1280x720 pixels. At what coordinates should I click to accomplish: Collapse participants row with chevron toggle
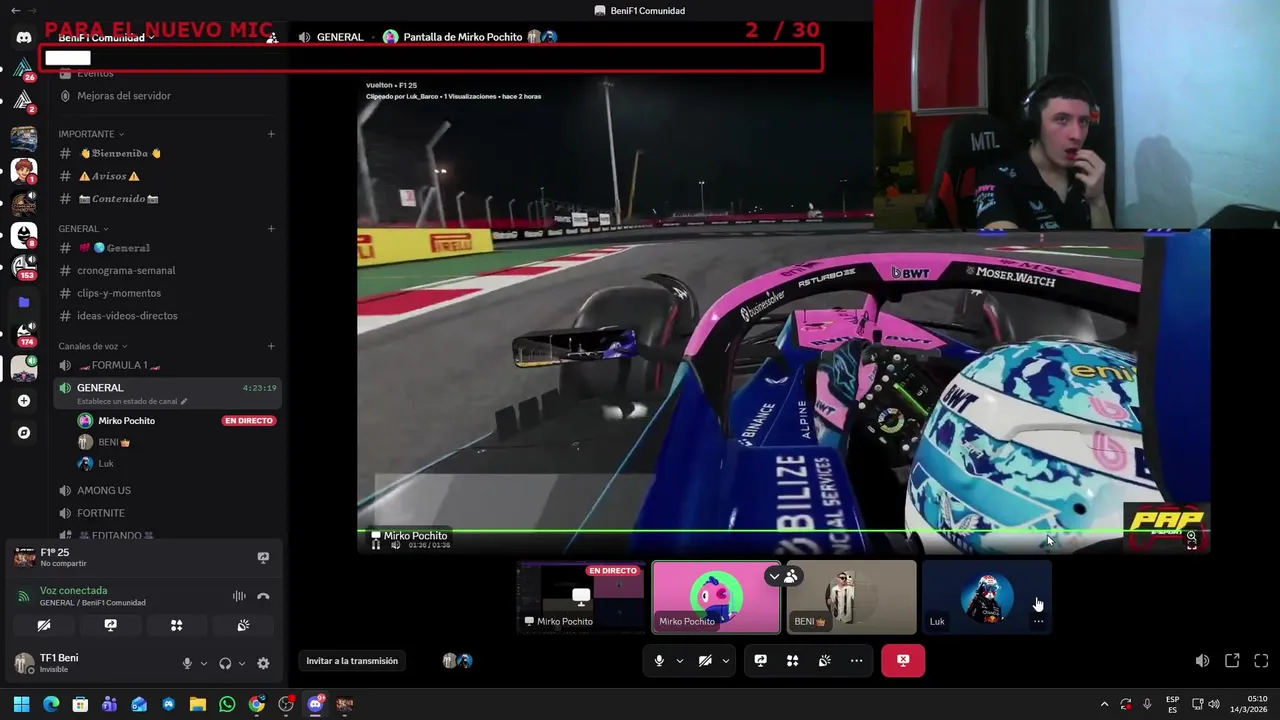(774, 576)
